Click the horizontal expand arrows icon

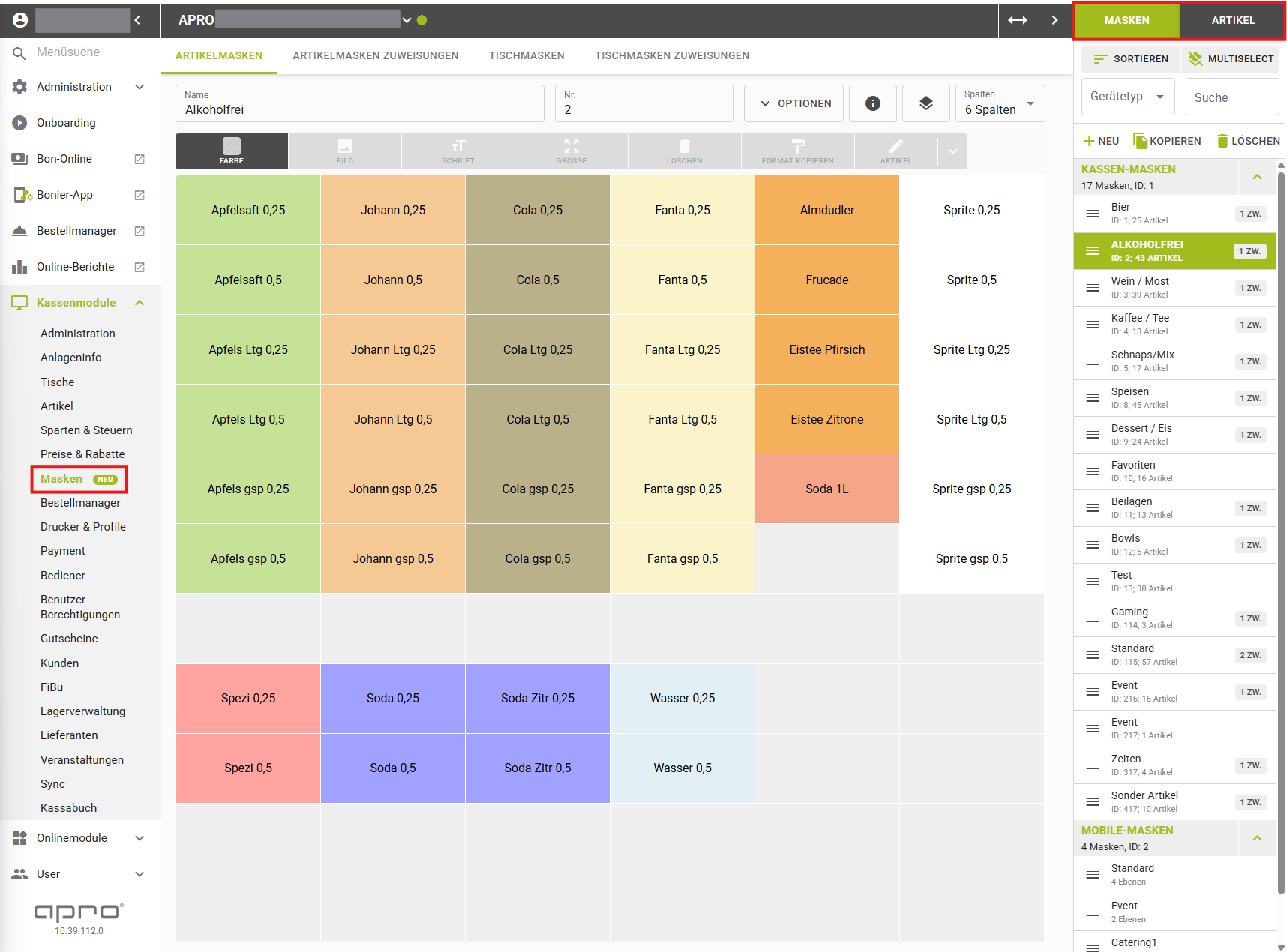tap(1017, 20)
